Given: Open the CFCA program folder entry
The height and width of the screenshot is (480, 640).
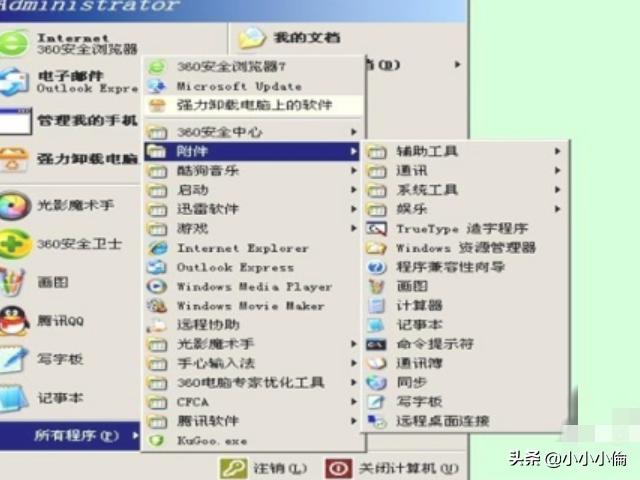Looking at the screenshot, I should pyautogui.click(x=252, y=402).
